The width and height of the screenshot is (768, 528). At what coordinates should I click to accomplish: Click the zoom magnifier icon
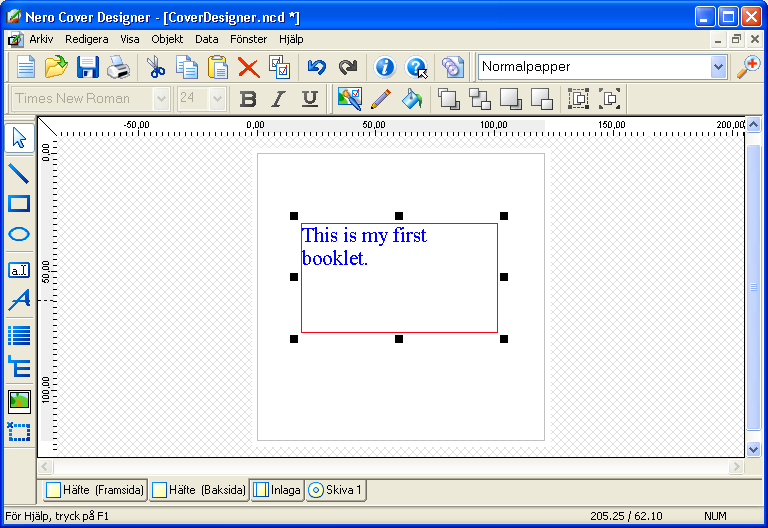click(x=748, y=67)
